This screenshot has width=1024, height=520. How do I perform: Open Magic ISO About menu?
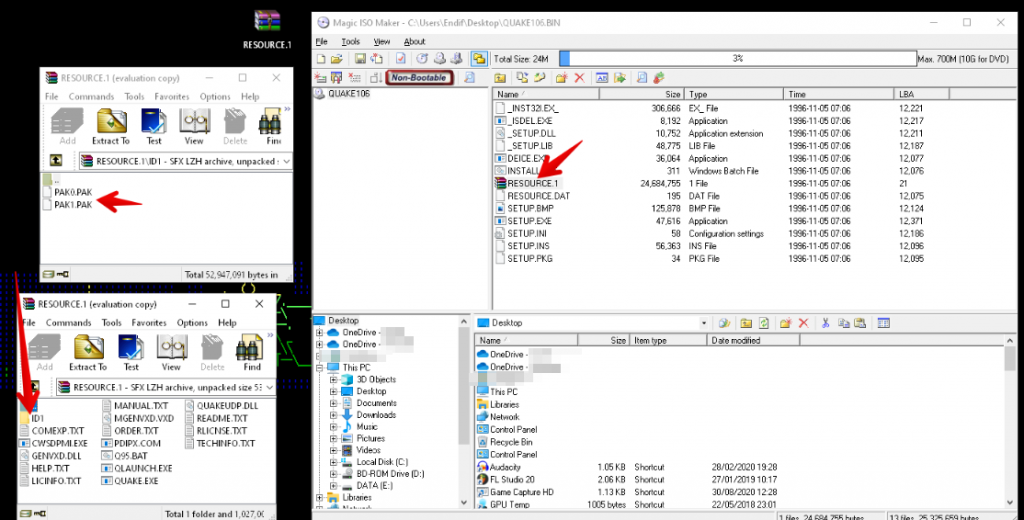(414, 41)
